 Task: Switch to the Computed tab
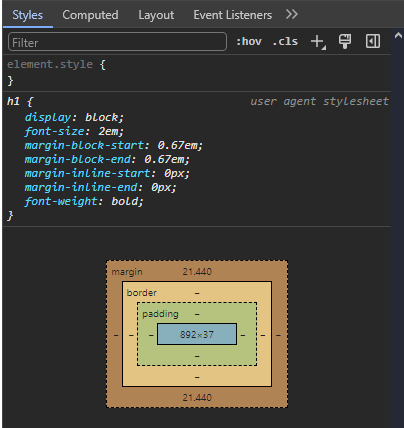click(90, 15)
